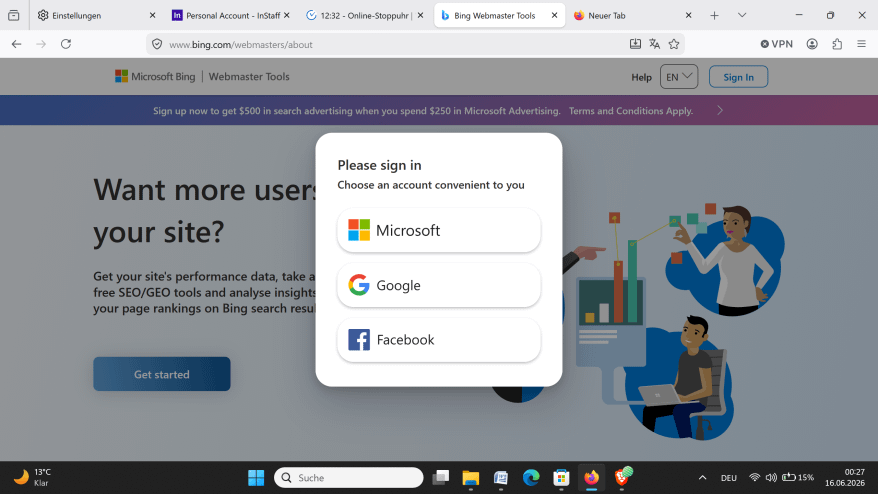Viewport: 878px width, 494px height.
Task: Open the weather widget showing 13°C
Action: pos(32,478)
